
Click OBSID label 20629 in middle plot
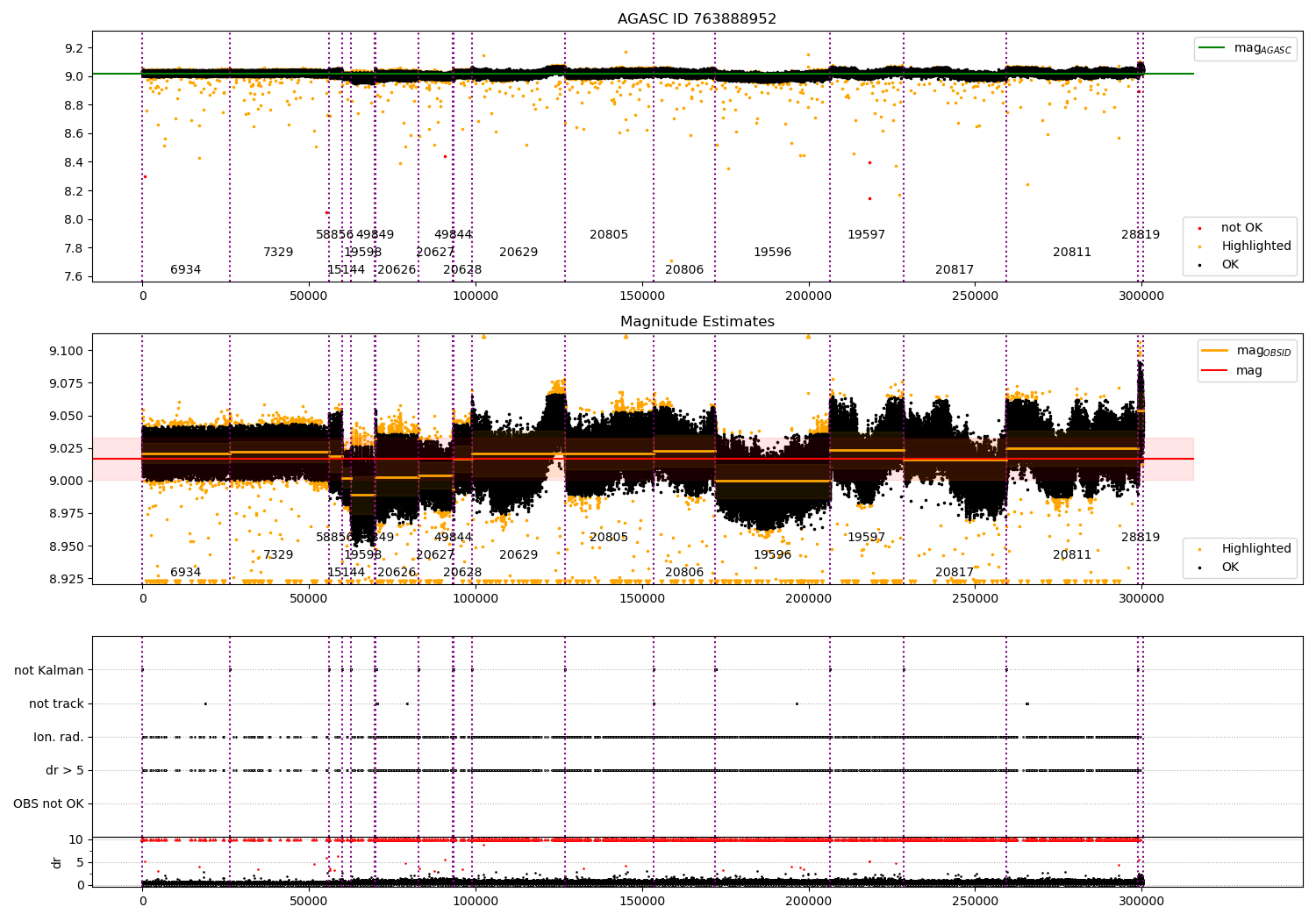pyautogui.click(x=519, y=555)
